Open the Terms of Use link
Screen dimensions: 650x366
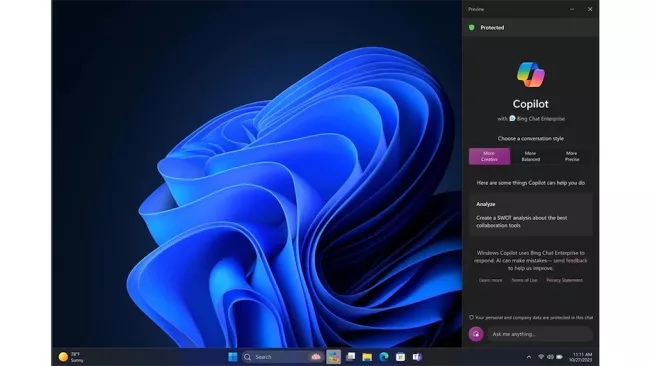click(x=524, y=280)
